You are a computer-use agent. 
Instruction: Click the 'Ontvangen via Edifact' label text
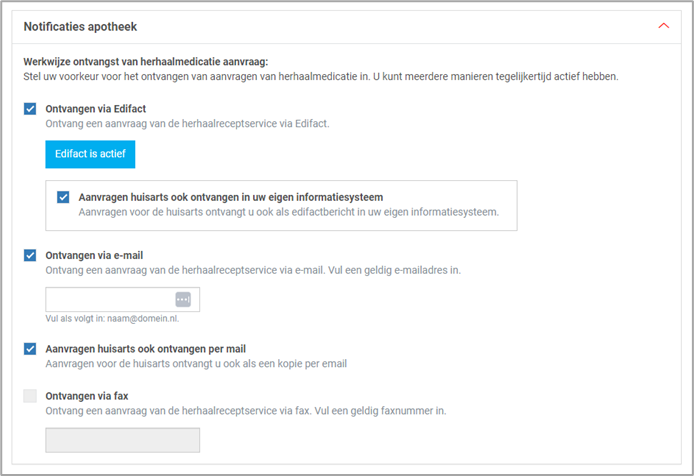pos(96,108)
